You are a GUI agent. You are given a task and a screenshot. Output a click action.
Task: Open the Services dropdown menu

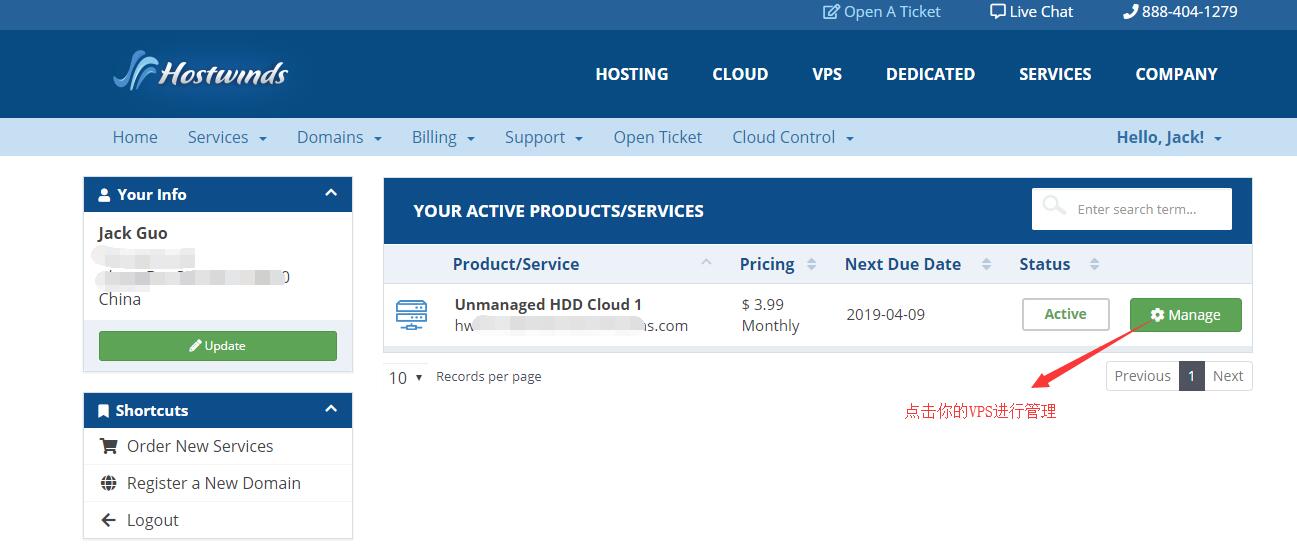(x=227, y=137)
